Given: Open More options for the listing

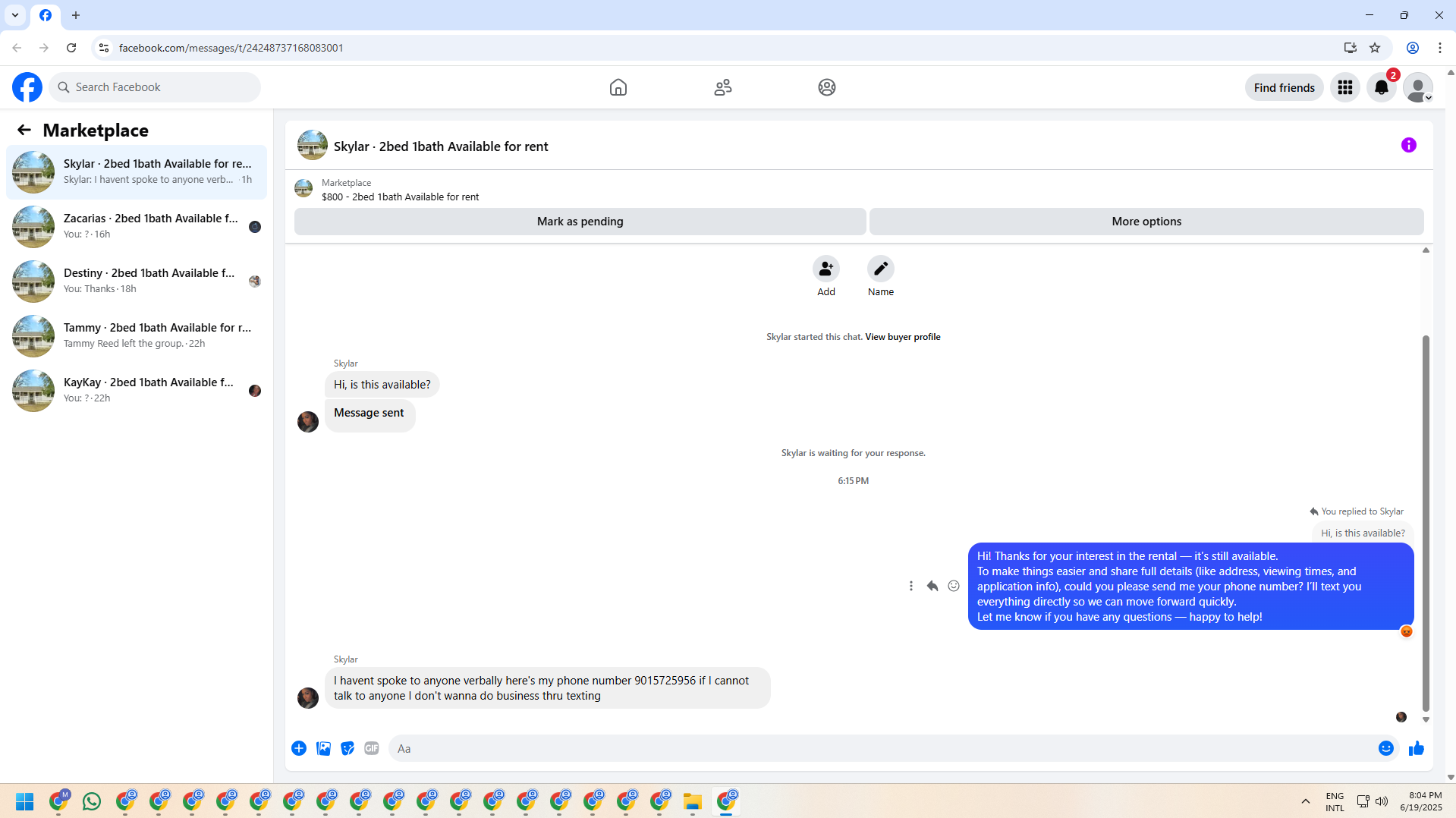Looking at the screenshot, I should [1146, 222].
